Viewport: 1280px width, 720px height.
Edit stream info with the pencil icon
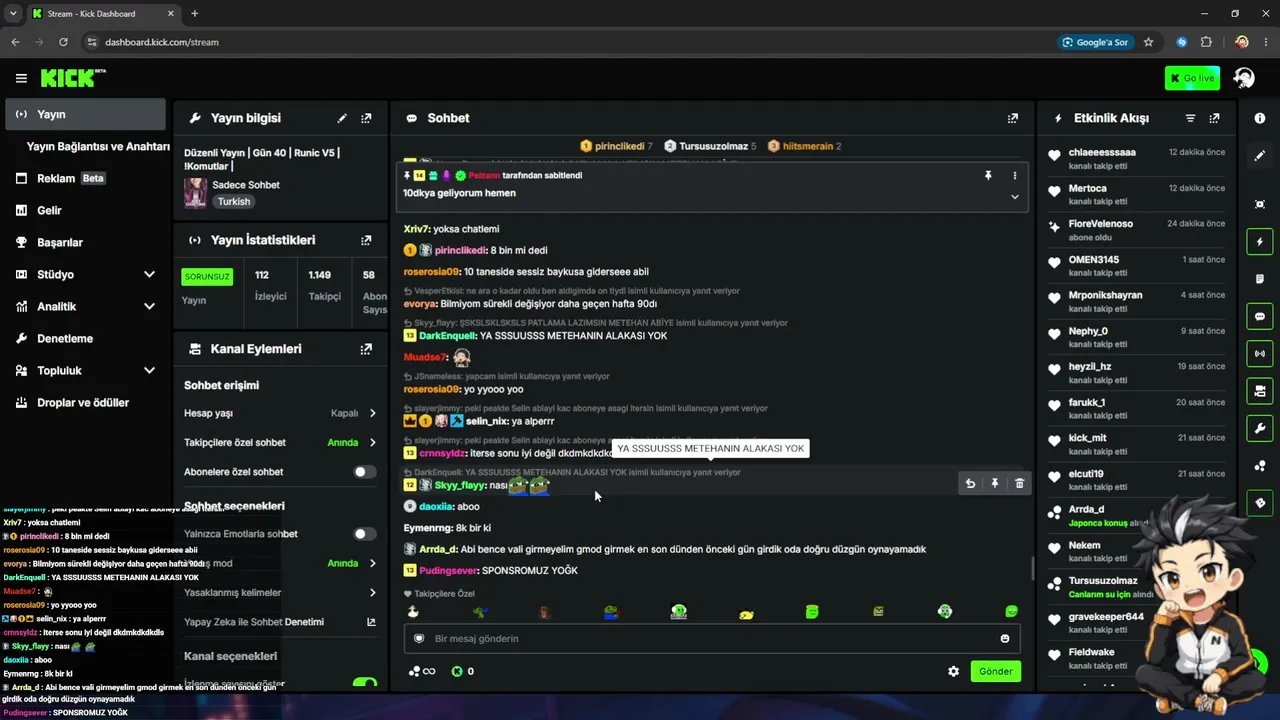click(342, 118)
